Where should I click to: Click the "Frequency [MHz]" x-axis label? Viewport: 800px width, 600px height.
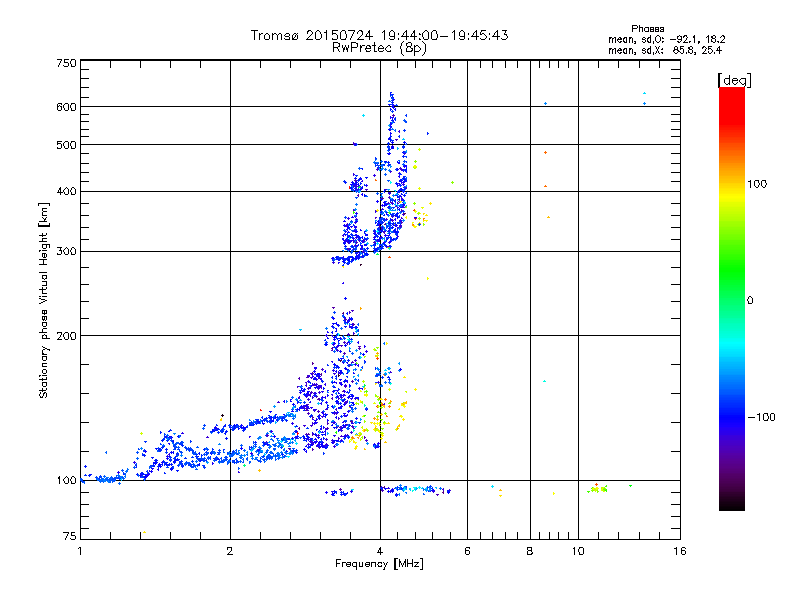tap(379, 564)
